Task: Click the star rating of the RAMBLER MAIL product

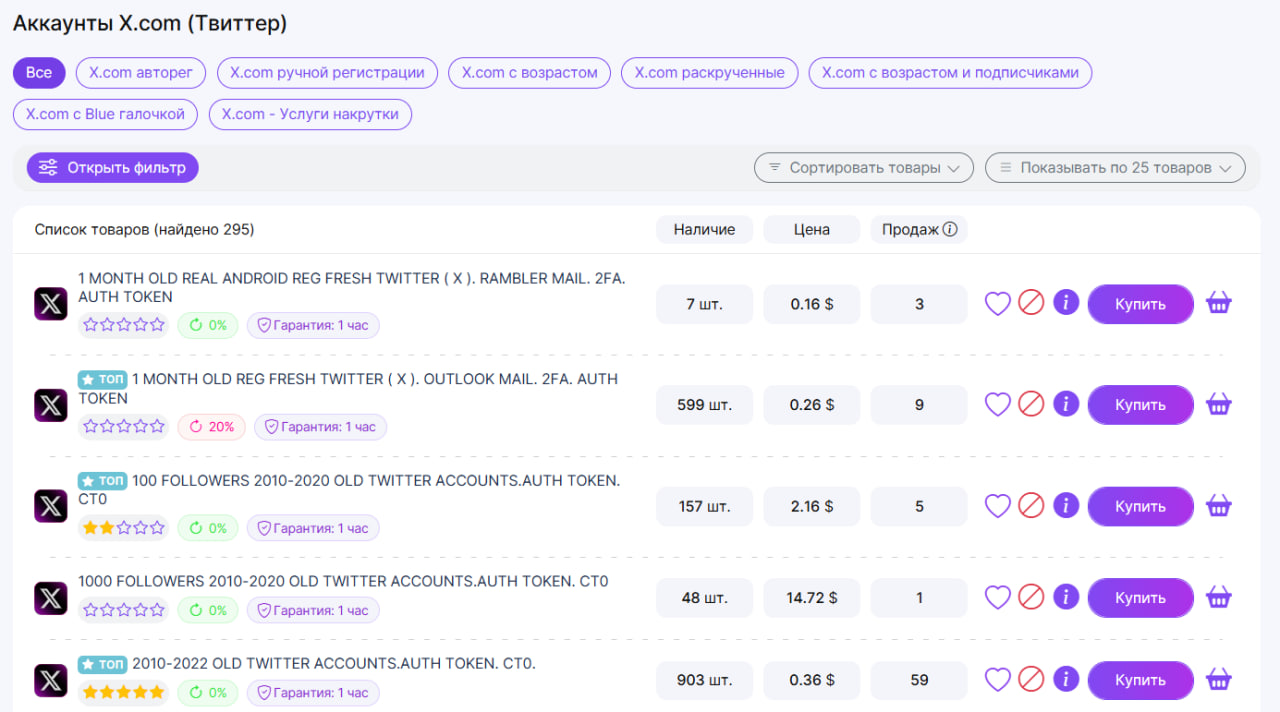Action: tap(124, 325)
